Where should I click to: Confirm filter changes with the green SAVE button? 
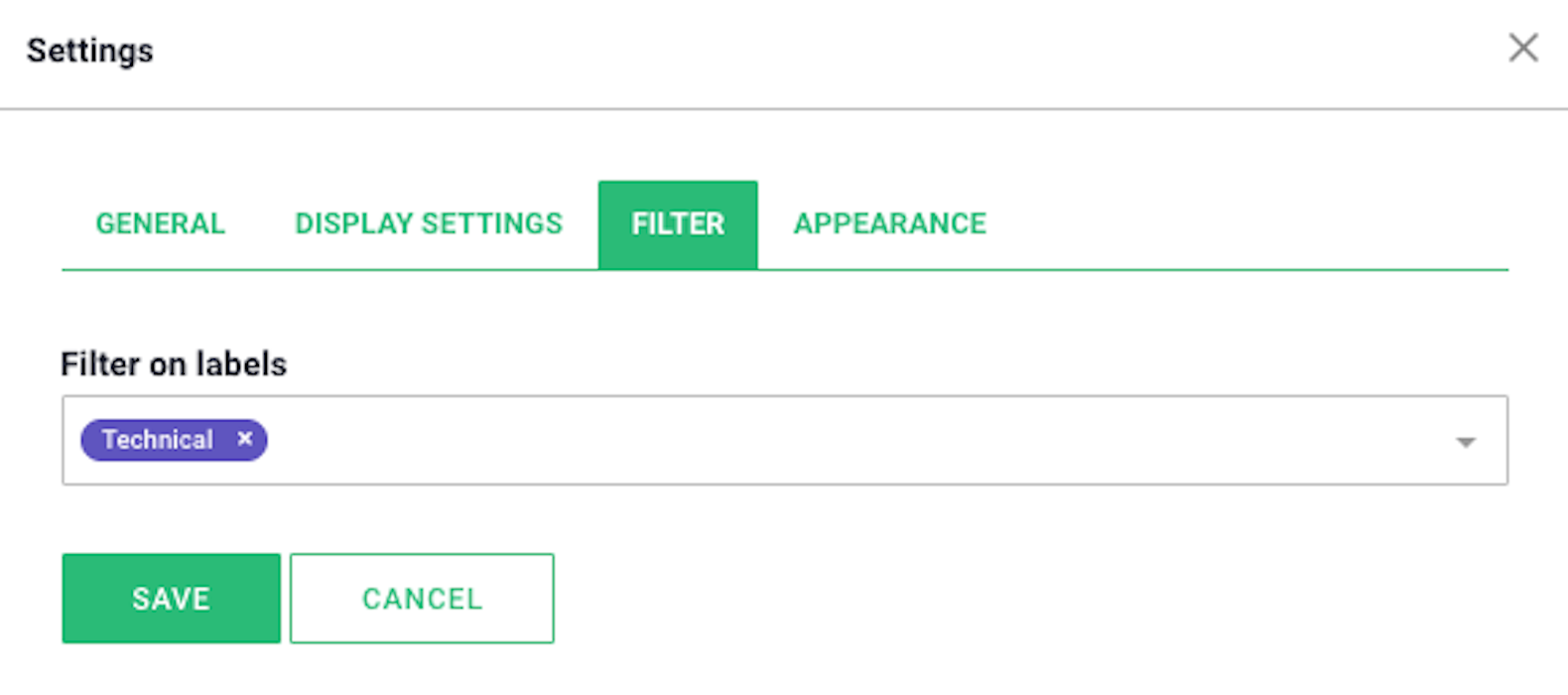coord(171,599)
